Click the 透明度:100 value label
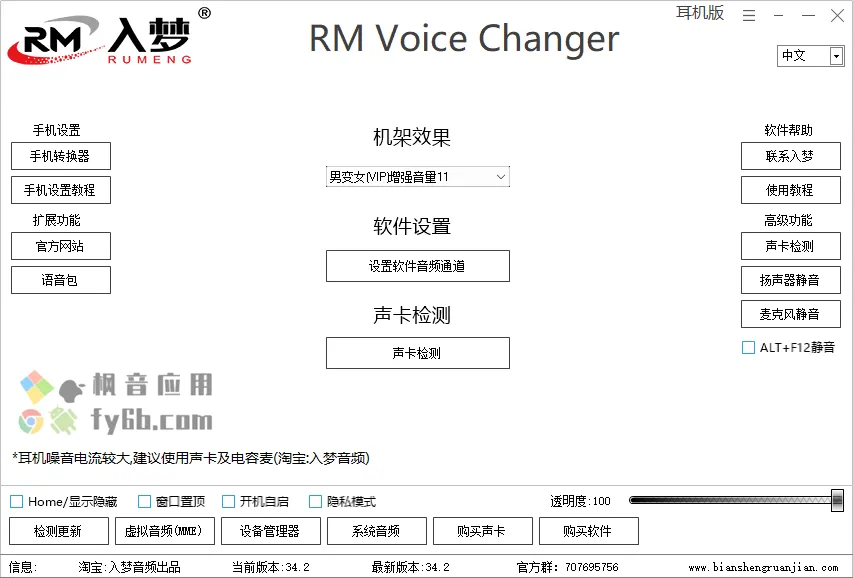 [580, 501]
